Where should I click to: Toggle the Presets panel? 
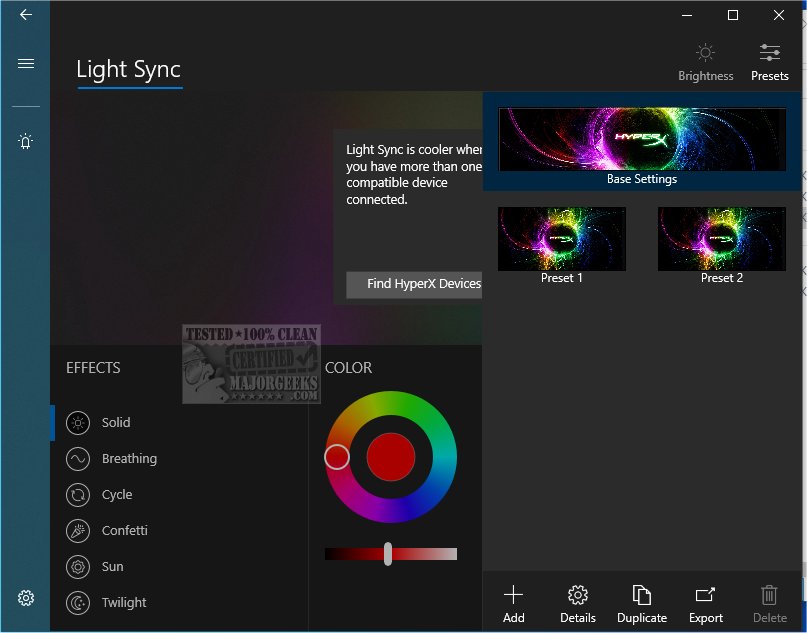pyautogui.click(x=769, y=62)
